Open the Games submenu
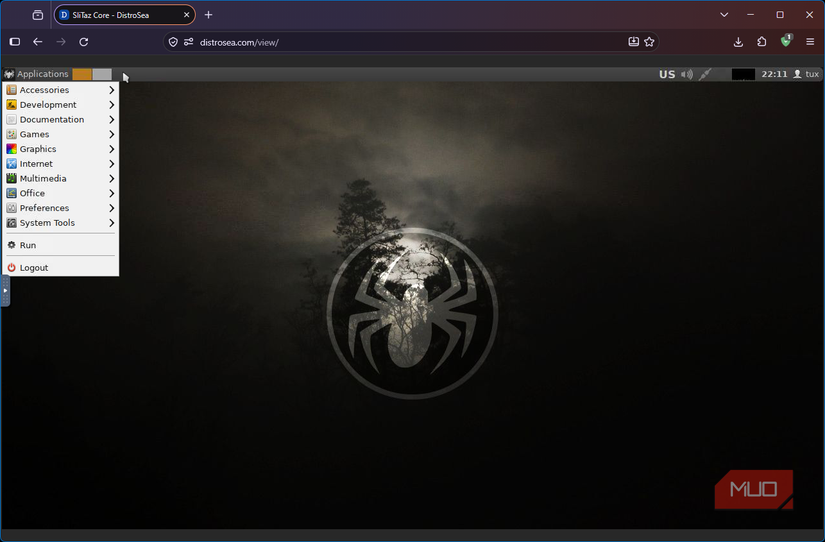The width and height of the screenshot is (825, 542). (x=61, y=134)
